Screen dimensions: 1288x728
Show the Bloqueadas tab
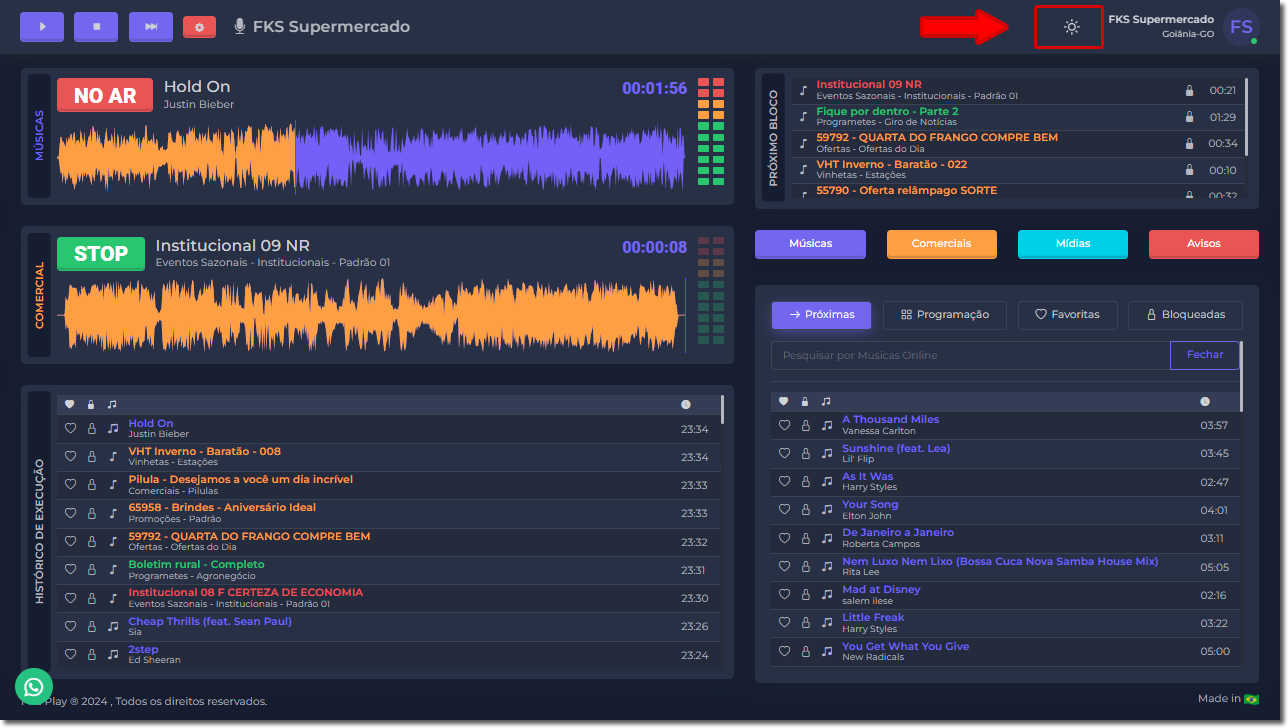click(x=1185, y=315)
